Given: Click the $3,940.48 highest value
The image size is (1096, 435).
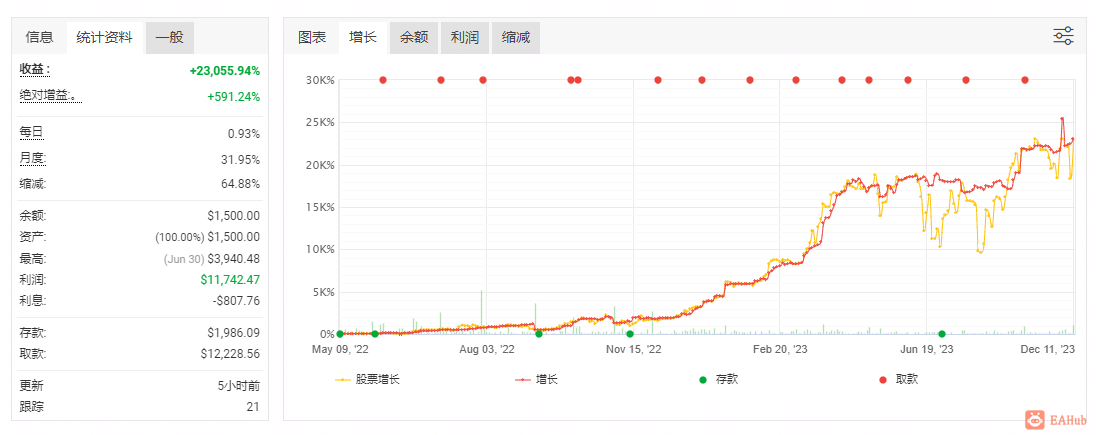Looking at the screenshot, I should tap(233, 259).
